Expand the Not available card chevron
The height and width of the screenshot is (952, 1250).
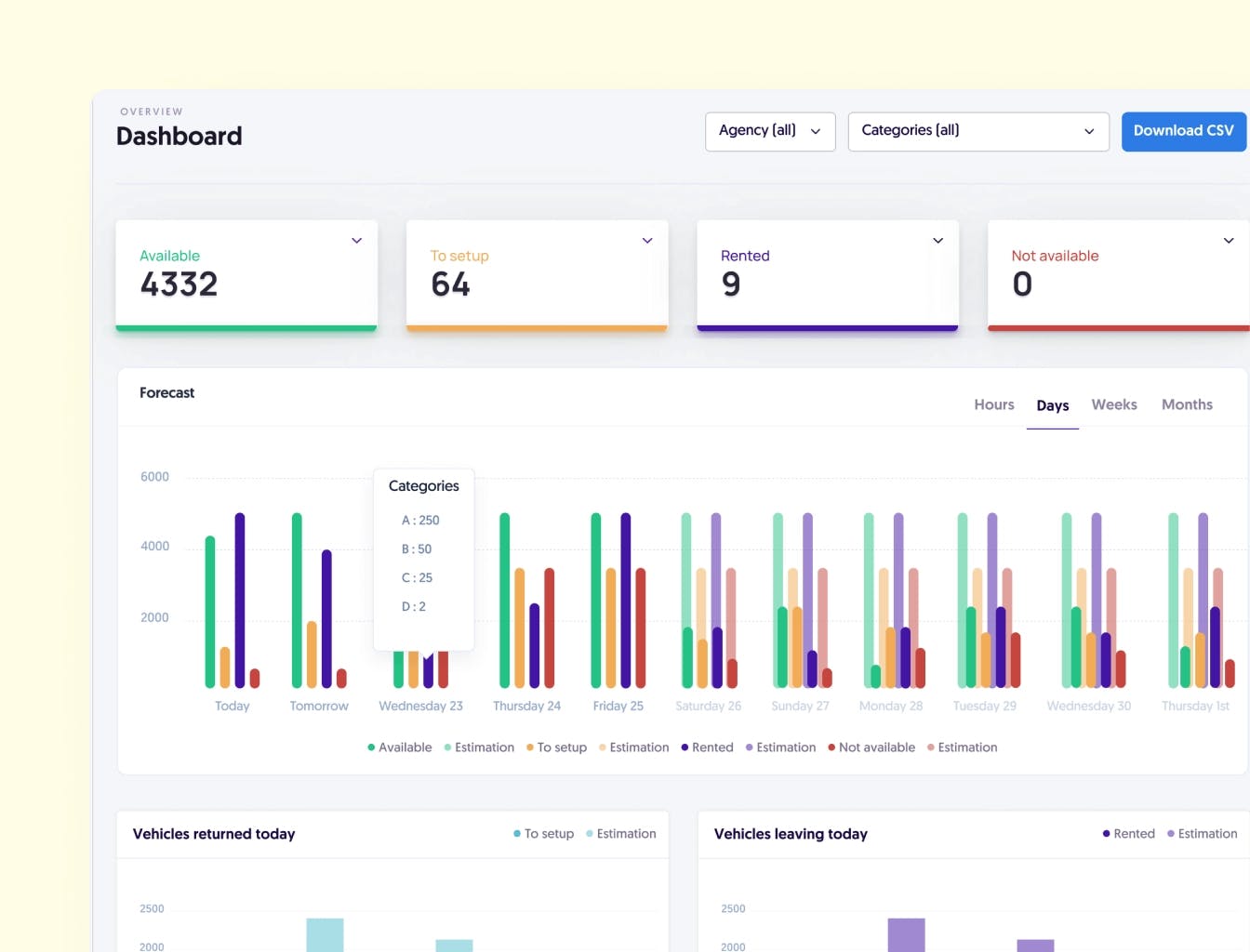1229,241
